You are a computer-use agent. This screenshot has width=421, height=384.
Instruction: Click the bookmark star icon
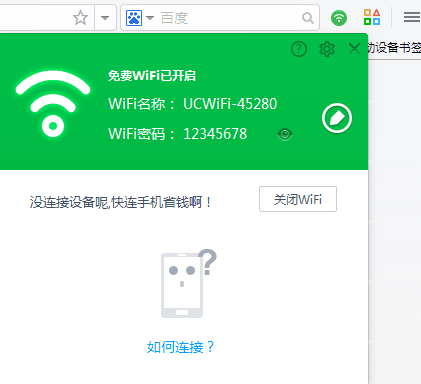pos(80,18)
